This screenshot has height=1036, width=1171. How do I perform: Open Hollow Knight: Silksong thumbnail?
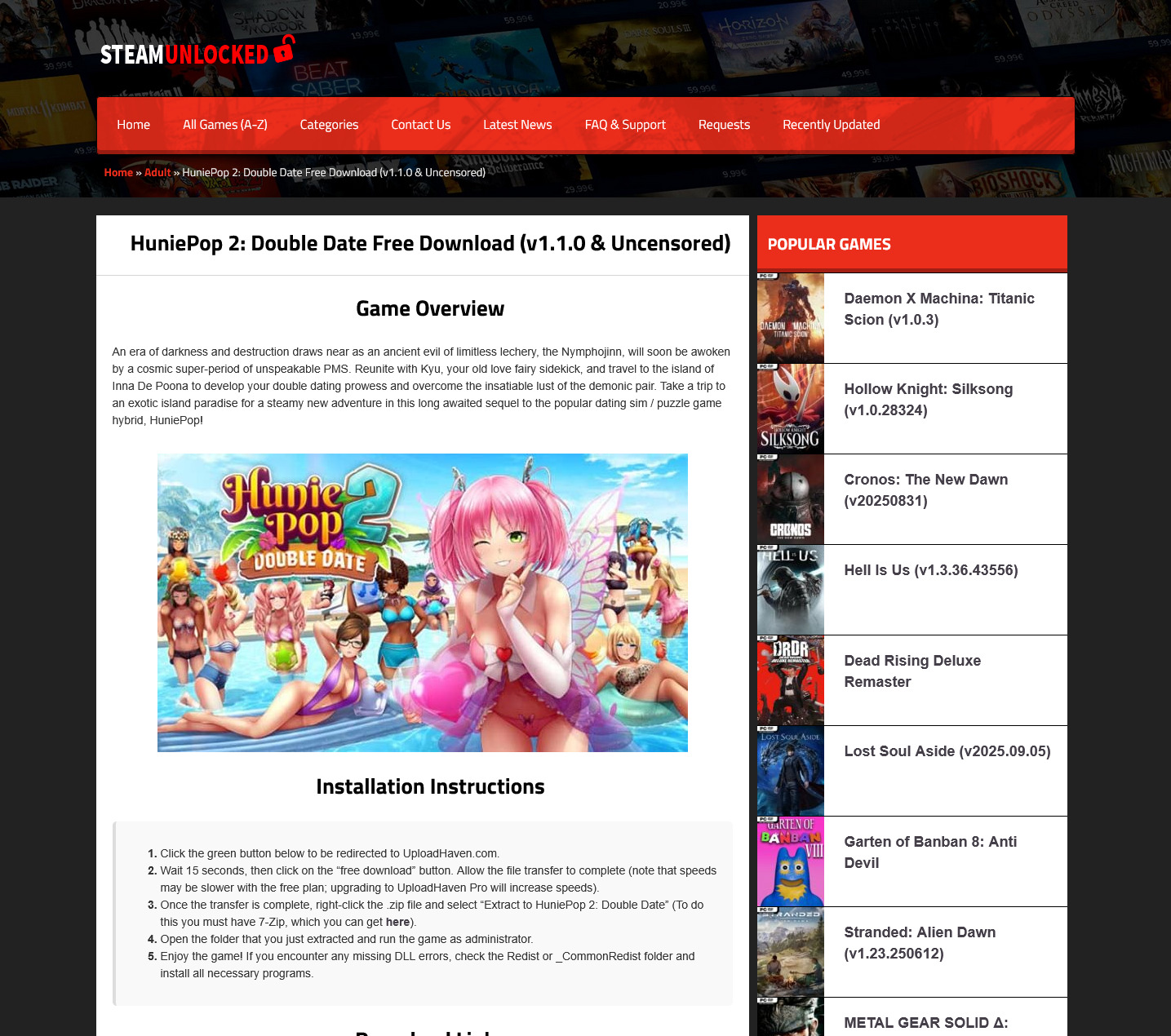coord(791,409)
